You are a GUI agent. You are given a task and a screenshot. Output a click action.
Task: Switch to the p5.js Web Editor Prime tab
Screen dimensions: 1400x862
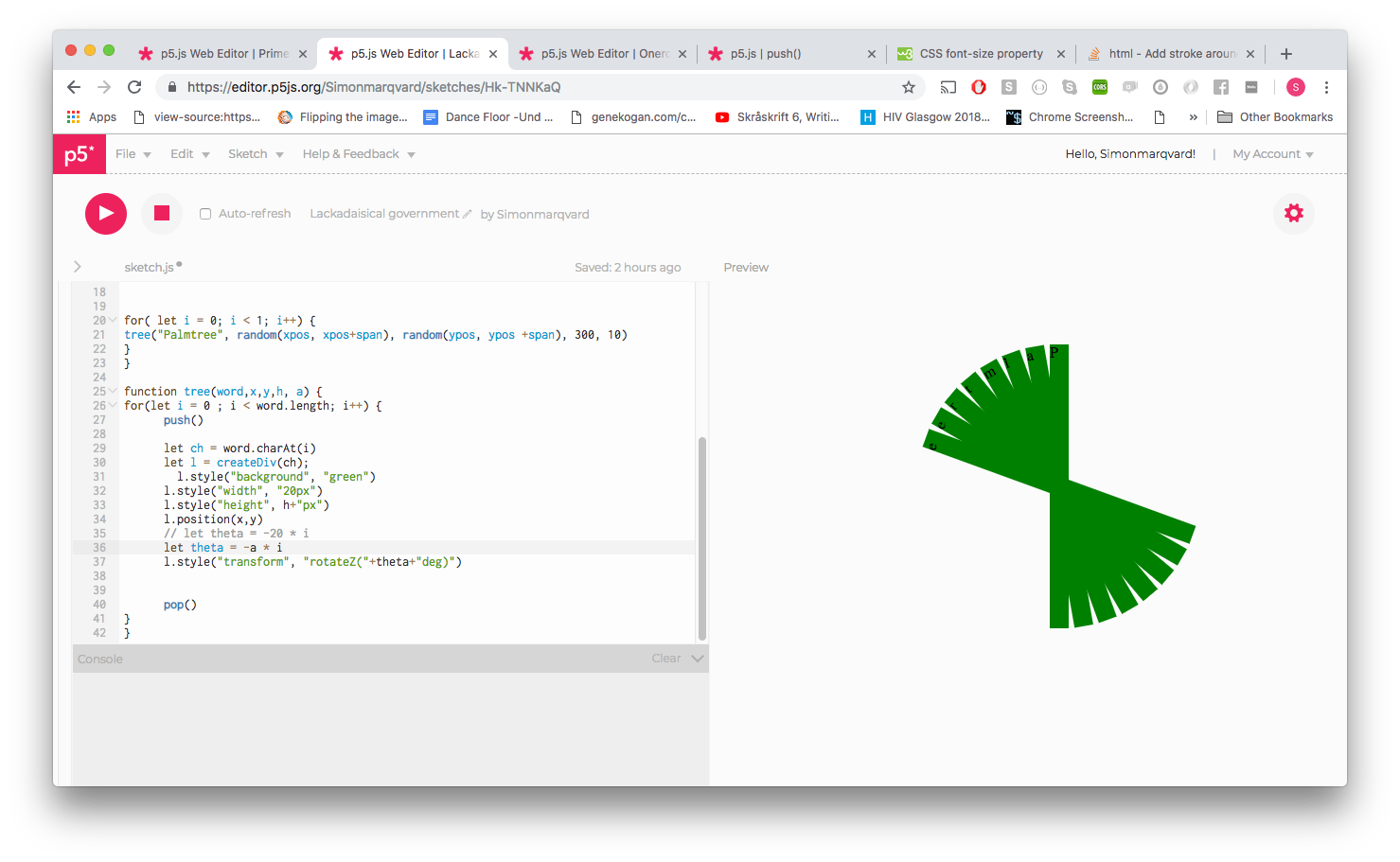point(222,54)
